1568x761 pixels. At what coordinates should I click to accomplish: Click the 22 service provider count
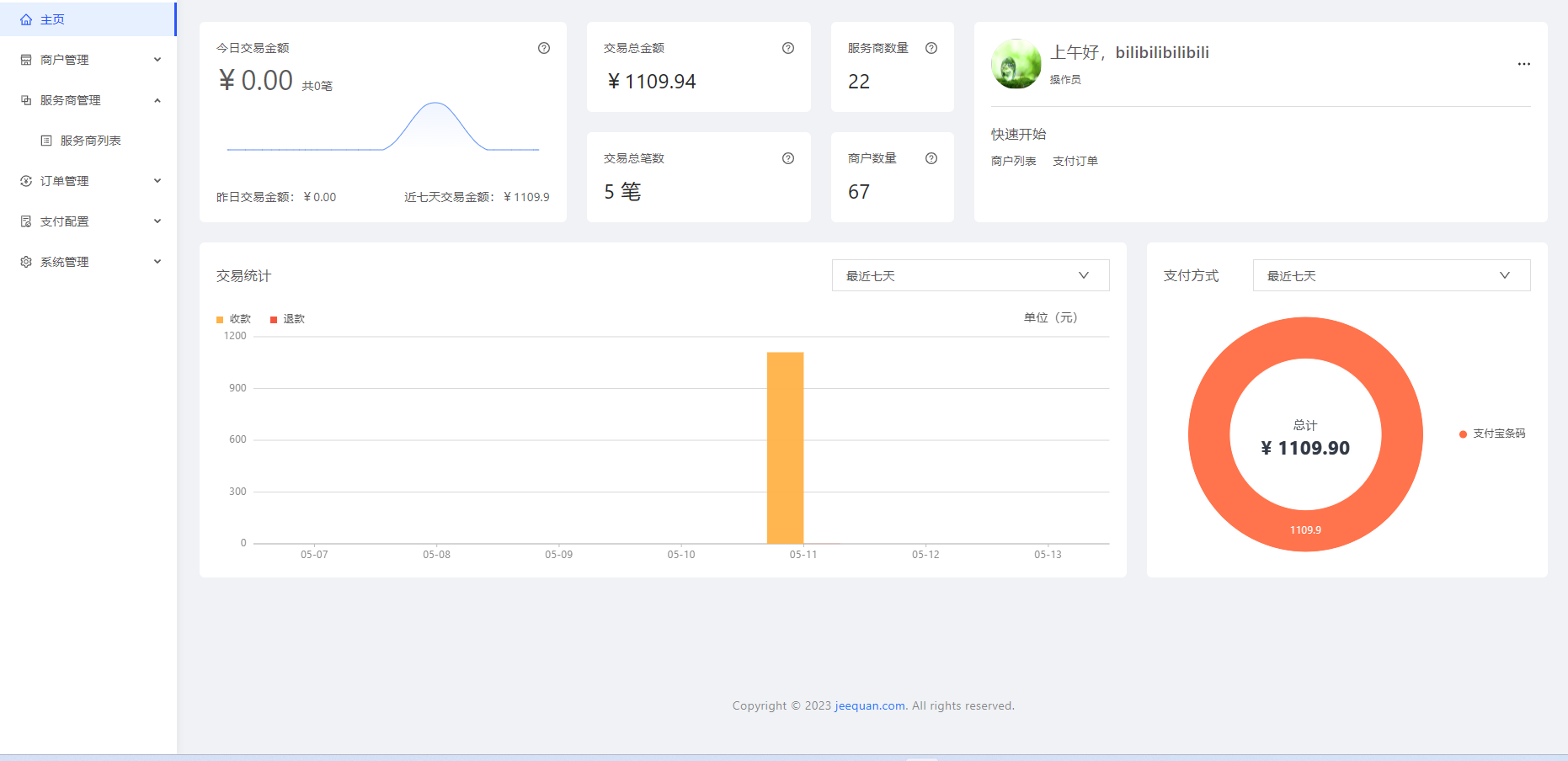point(859,82)
